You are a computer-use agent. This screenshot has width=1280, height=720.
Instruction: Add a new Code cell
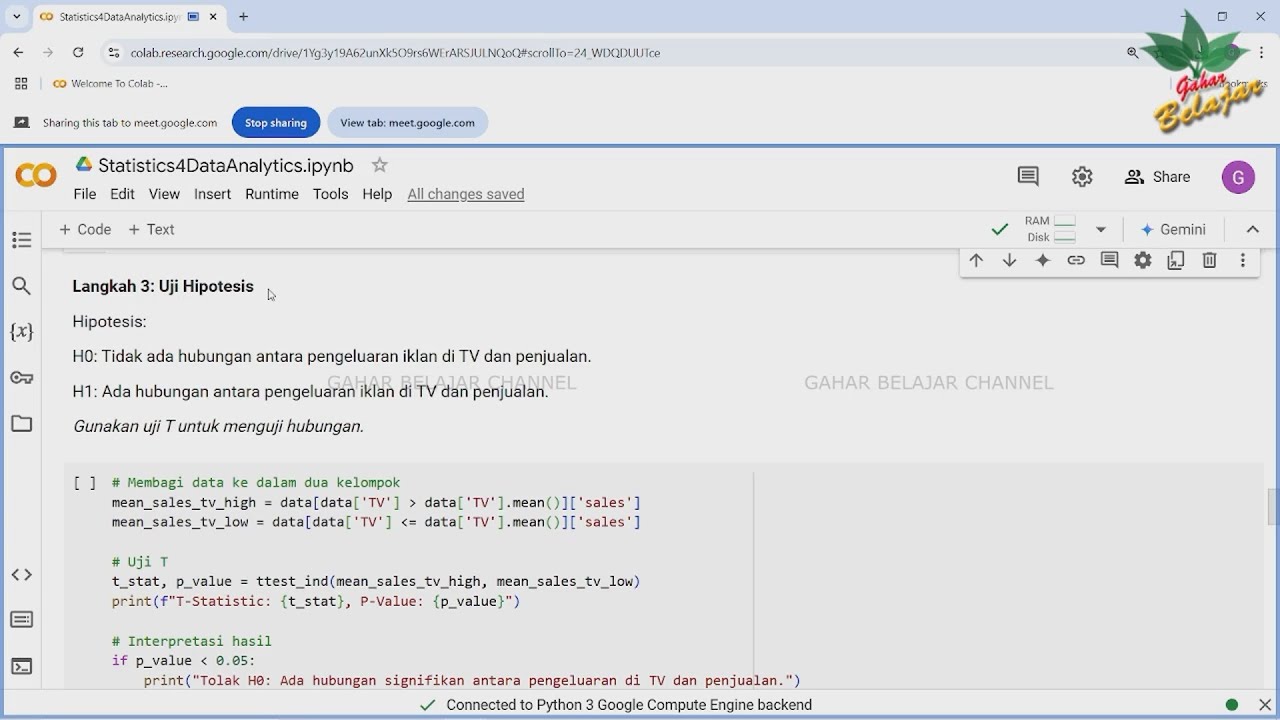click(85, 229)
